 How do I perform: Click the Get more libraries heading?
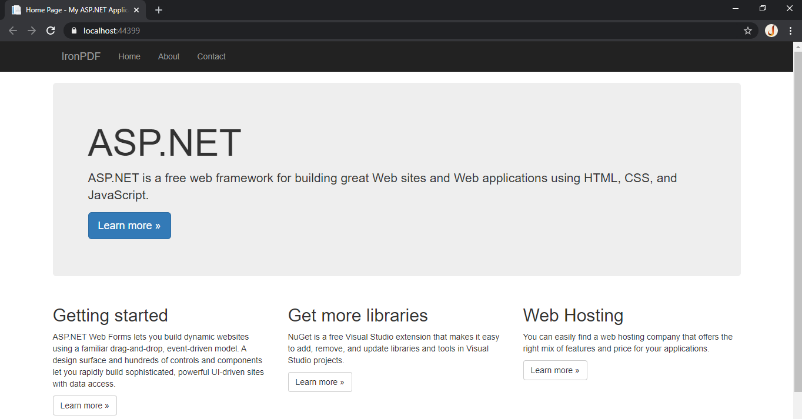click(358, 316)
